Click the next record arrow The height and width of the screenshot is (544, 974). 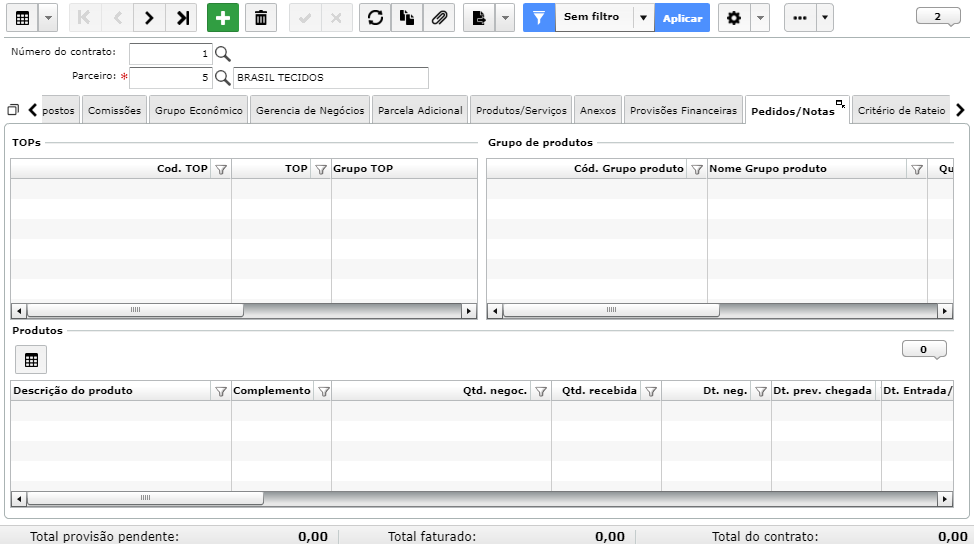coord(149,18)
